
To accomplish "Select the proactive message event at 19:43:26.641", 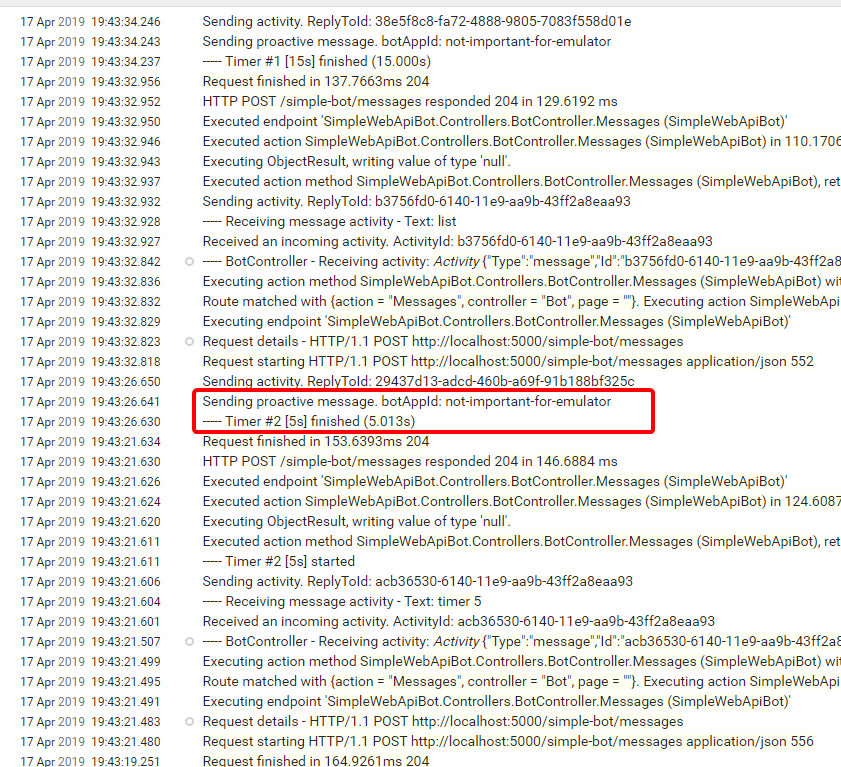I will click(x=407, y=401).
